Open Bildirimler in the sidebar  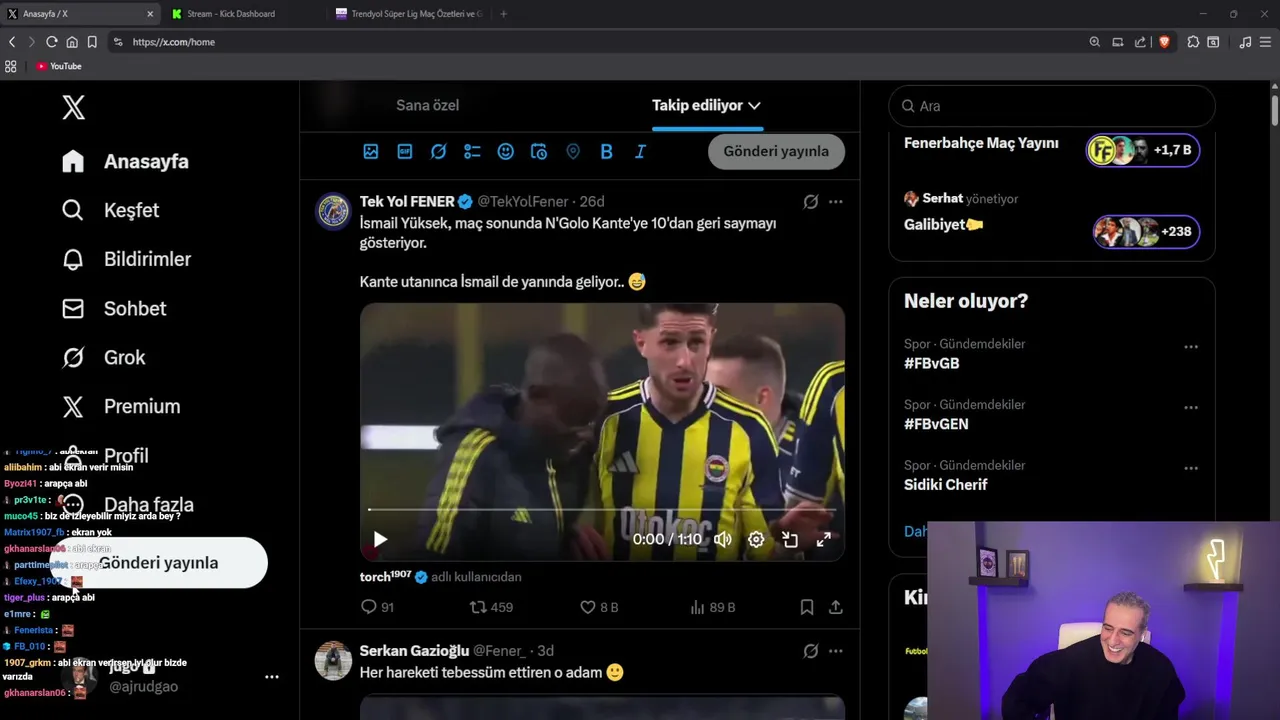pos(127,259)
